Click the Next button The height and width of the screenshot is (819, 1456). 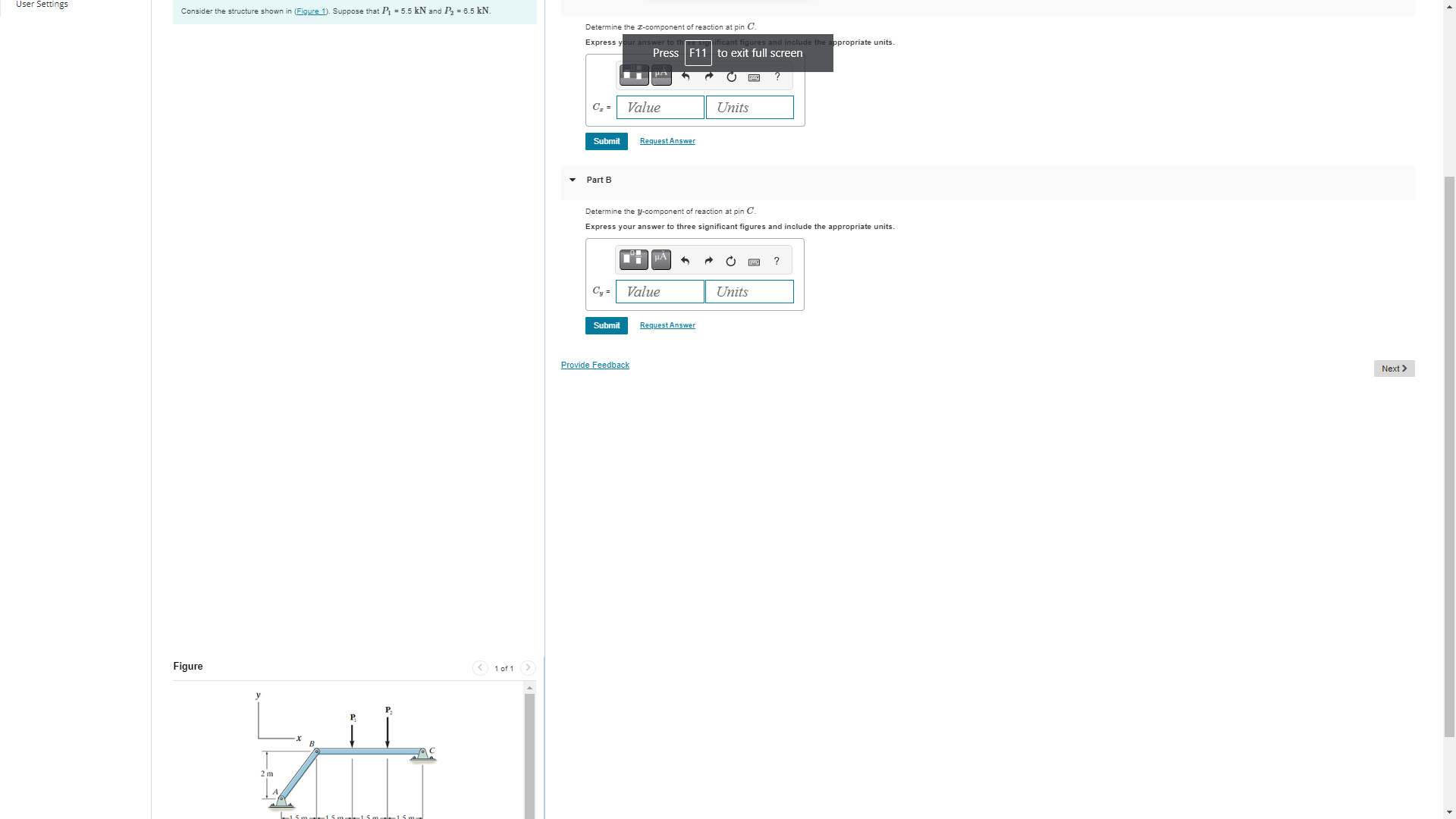tap(1394, 369)
